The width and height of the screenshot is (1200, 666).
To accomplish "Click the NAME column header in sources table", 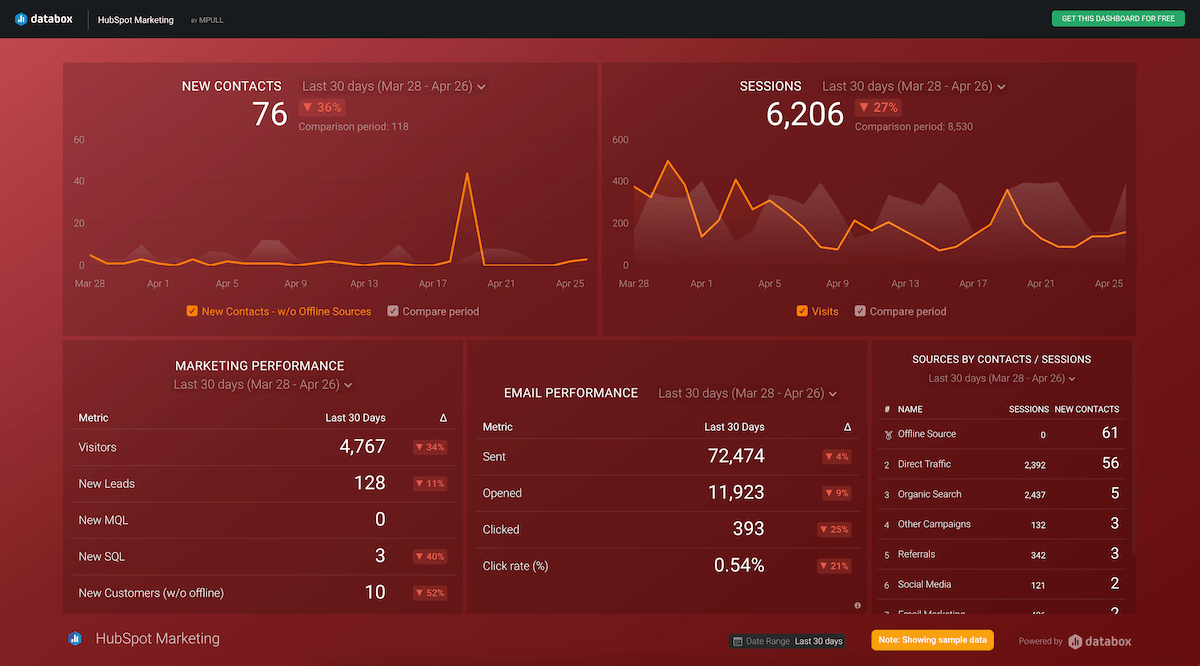I will tap(910, 410).
